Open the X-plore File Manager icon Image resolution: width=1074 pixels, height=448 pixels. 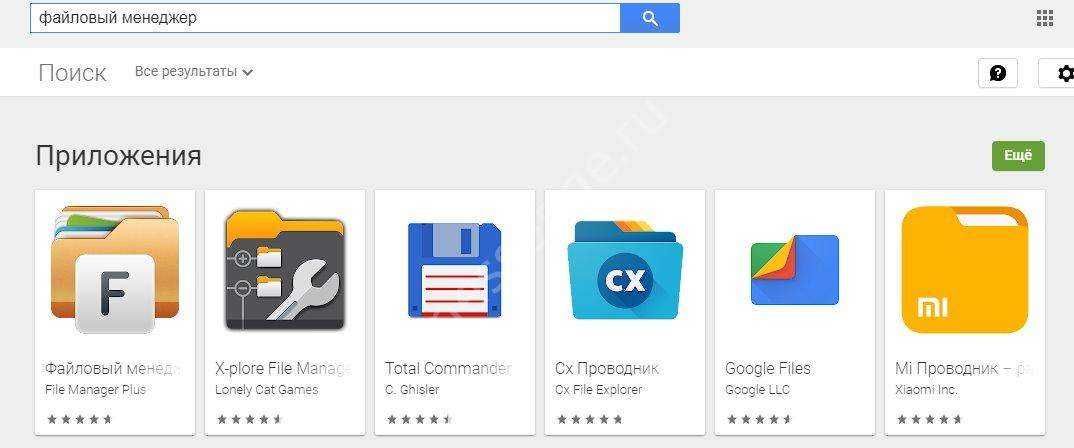285,270
